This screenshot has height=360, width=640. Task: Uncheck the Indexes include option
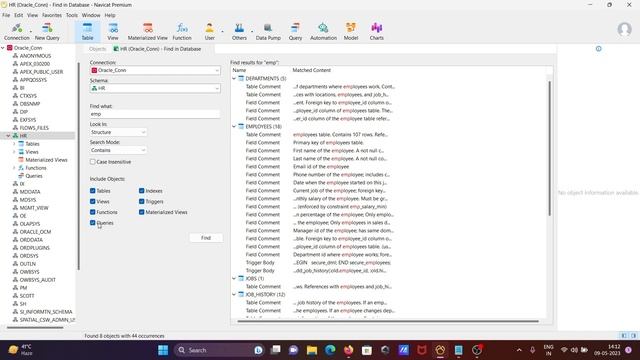(x=142, y=191)
